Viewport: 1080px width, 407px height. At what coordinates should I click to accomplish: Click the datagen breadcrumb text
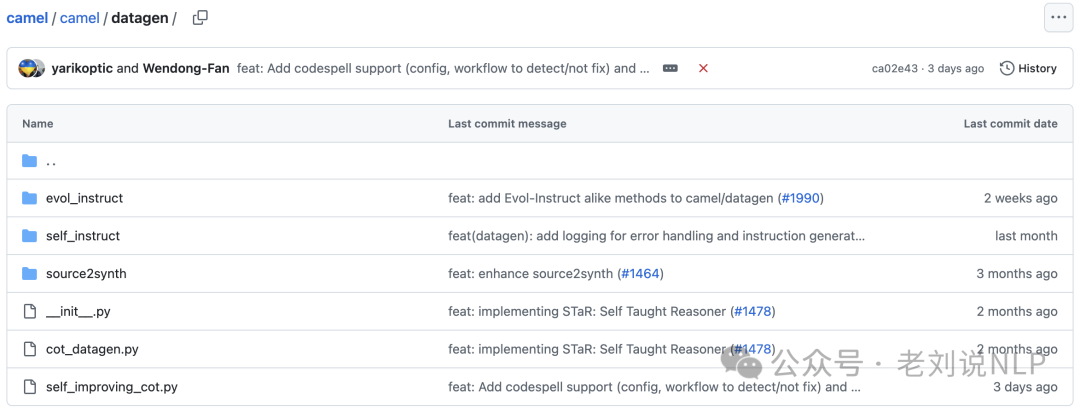140,19
